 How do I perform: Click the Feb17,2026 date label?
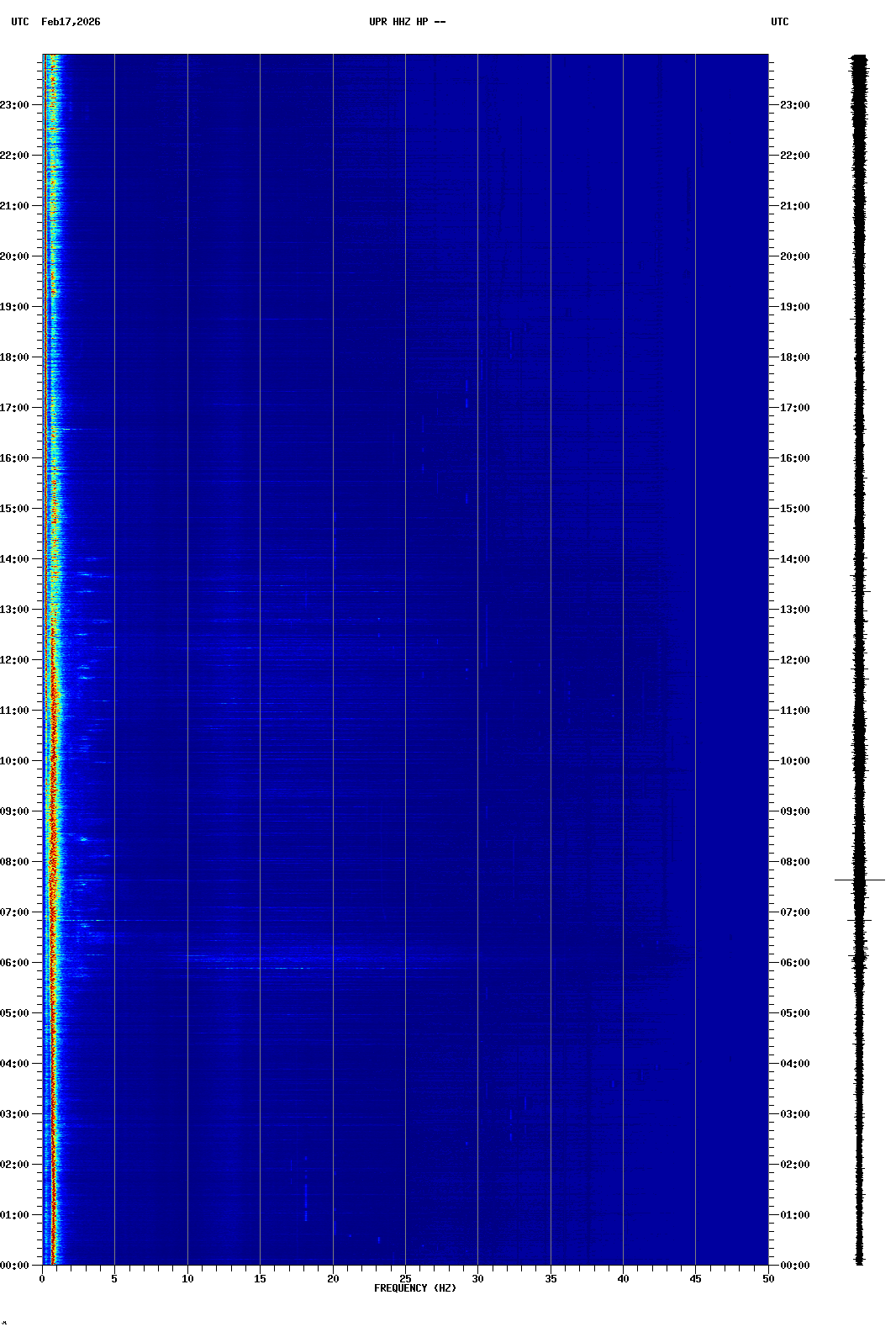coord(71,22)
